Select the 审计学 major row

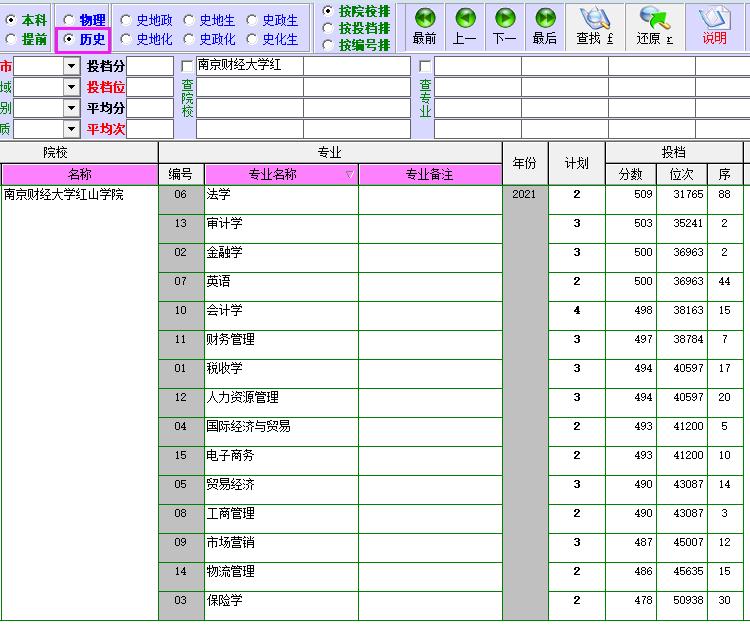281,229
